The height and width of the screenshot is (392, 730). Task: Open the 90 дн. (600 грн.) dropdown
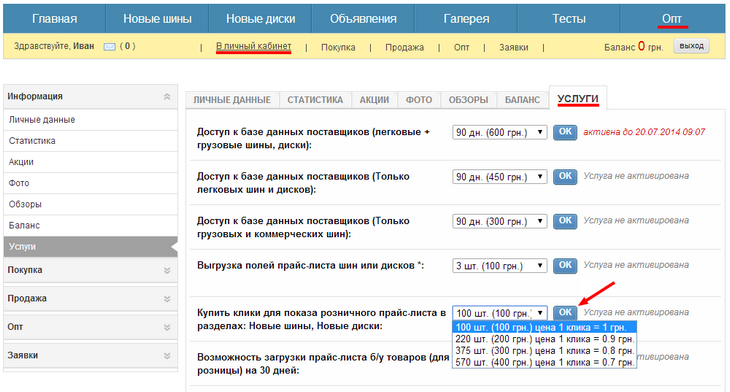click(500, 132)
